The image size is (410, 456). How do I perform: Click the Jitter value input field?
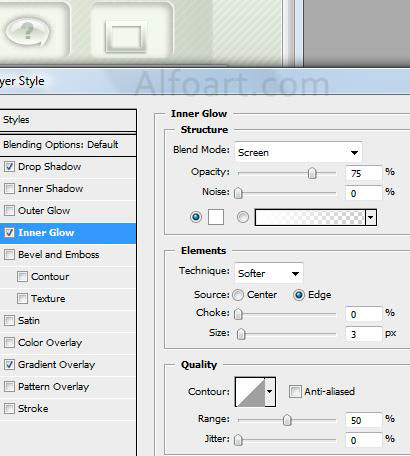coord(364,440)
